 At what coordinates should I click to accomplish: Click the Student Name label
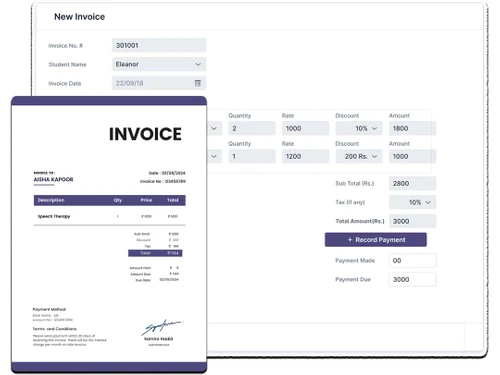(67, 64)
